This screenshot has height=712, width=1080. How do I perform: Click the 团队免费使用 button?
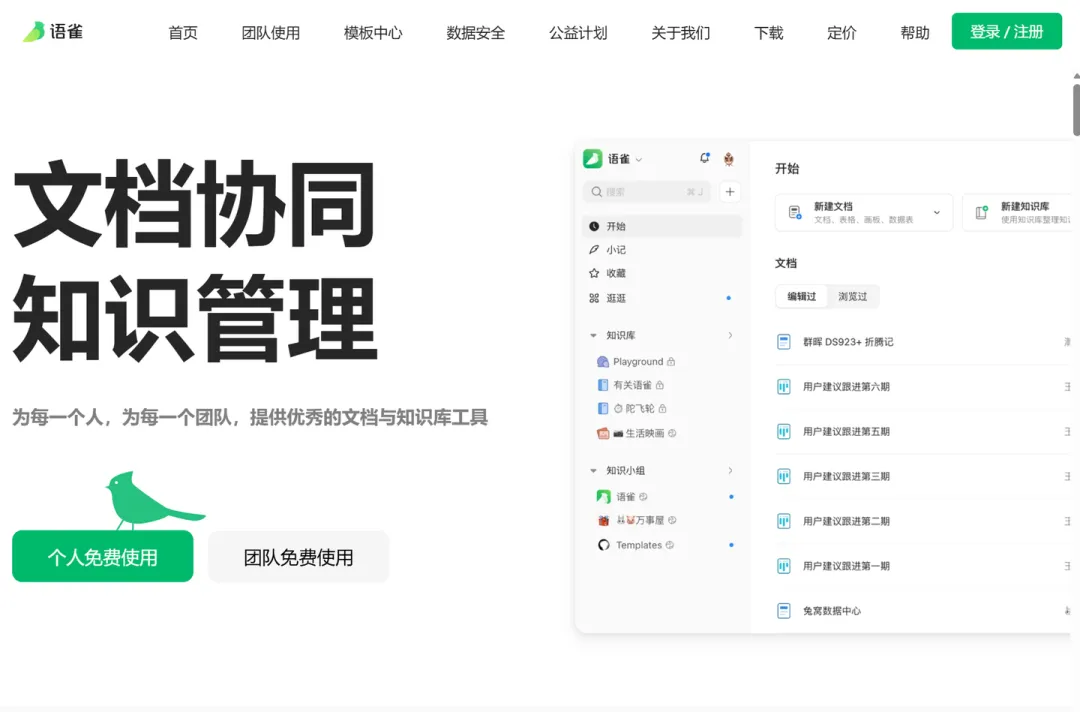pyautogui.click(x=298, y=556)
